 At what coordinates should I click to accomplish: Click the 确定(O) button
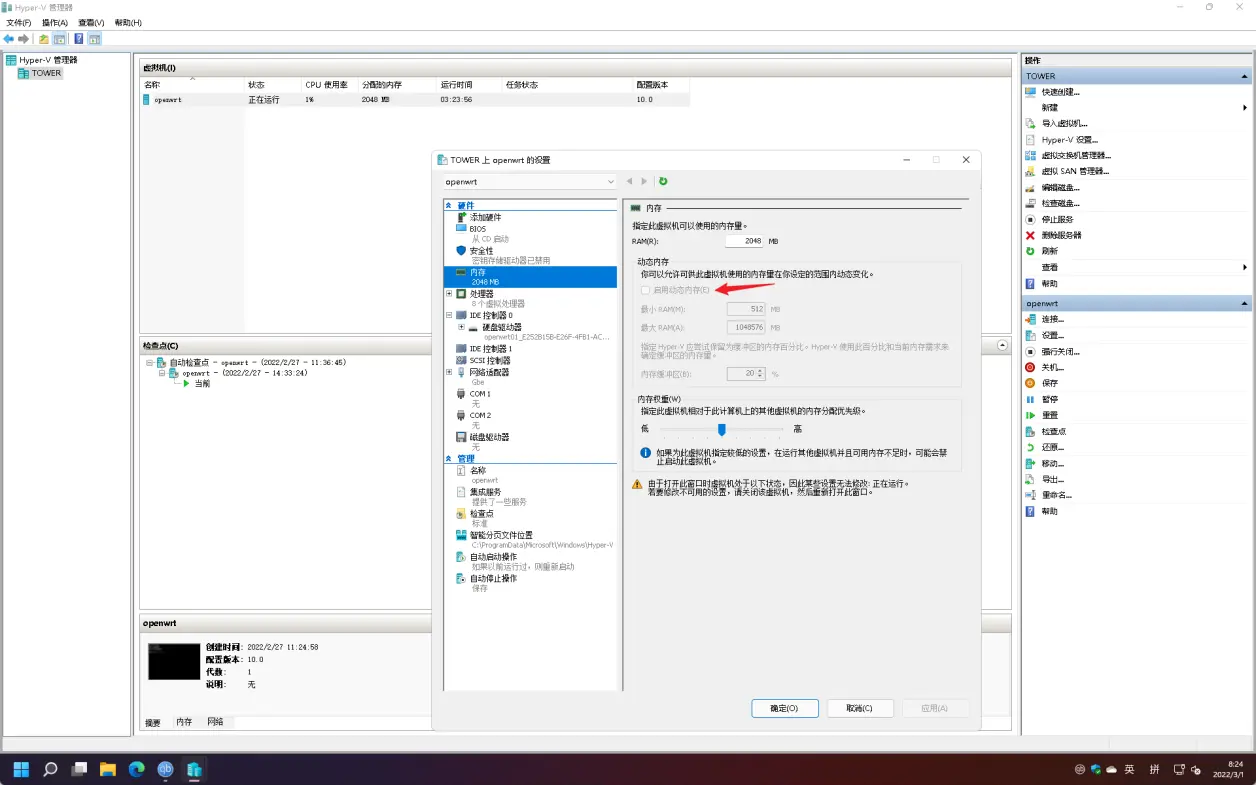[x=785, y=708]
